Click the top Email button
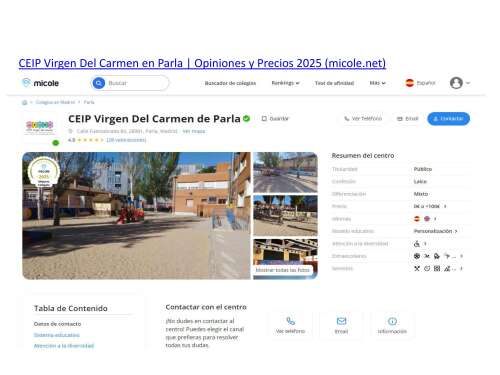 407,119
